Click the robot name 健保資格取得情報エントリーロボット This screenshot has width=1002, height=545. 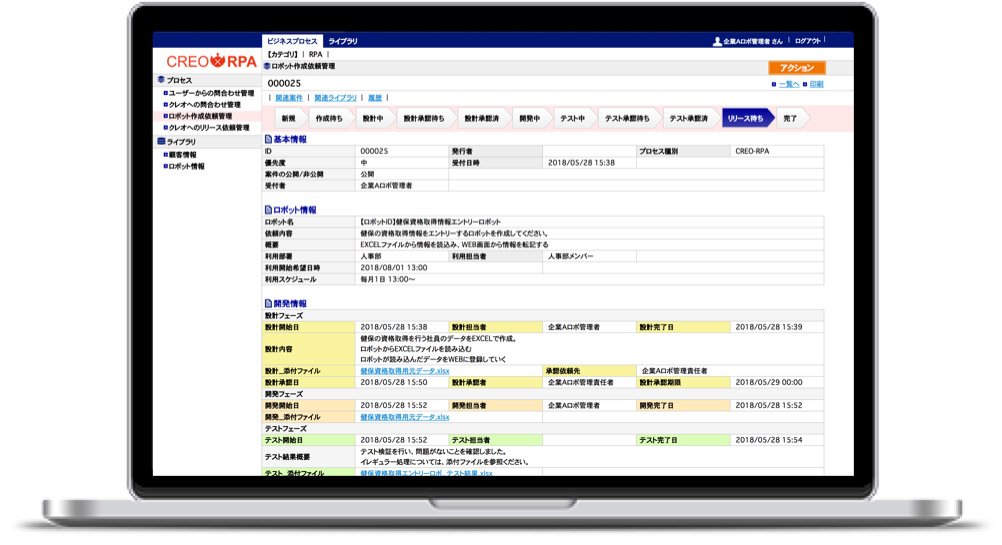[x=431, y=222]
